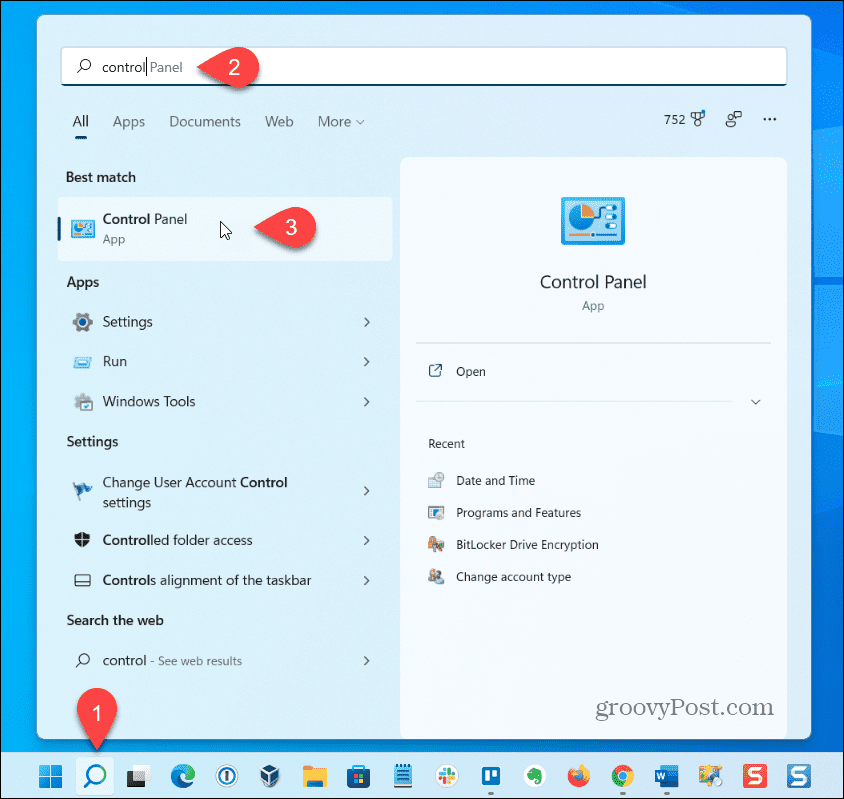Screen dimensions: 844x799
Task: Start Evernote from the taskbar
Action: [534, 775]
